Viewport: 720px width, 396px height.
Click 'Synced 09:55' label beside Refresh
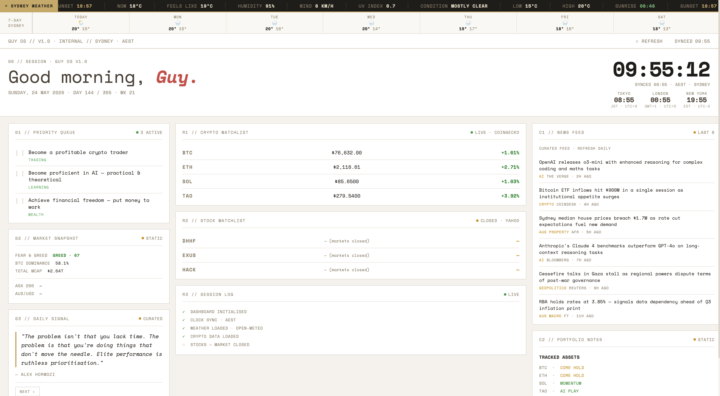click(692, 41)
